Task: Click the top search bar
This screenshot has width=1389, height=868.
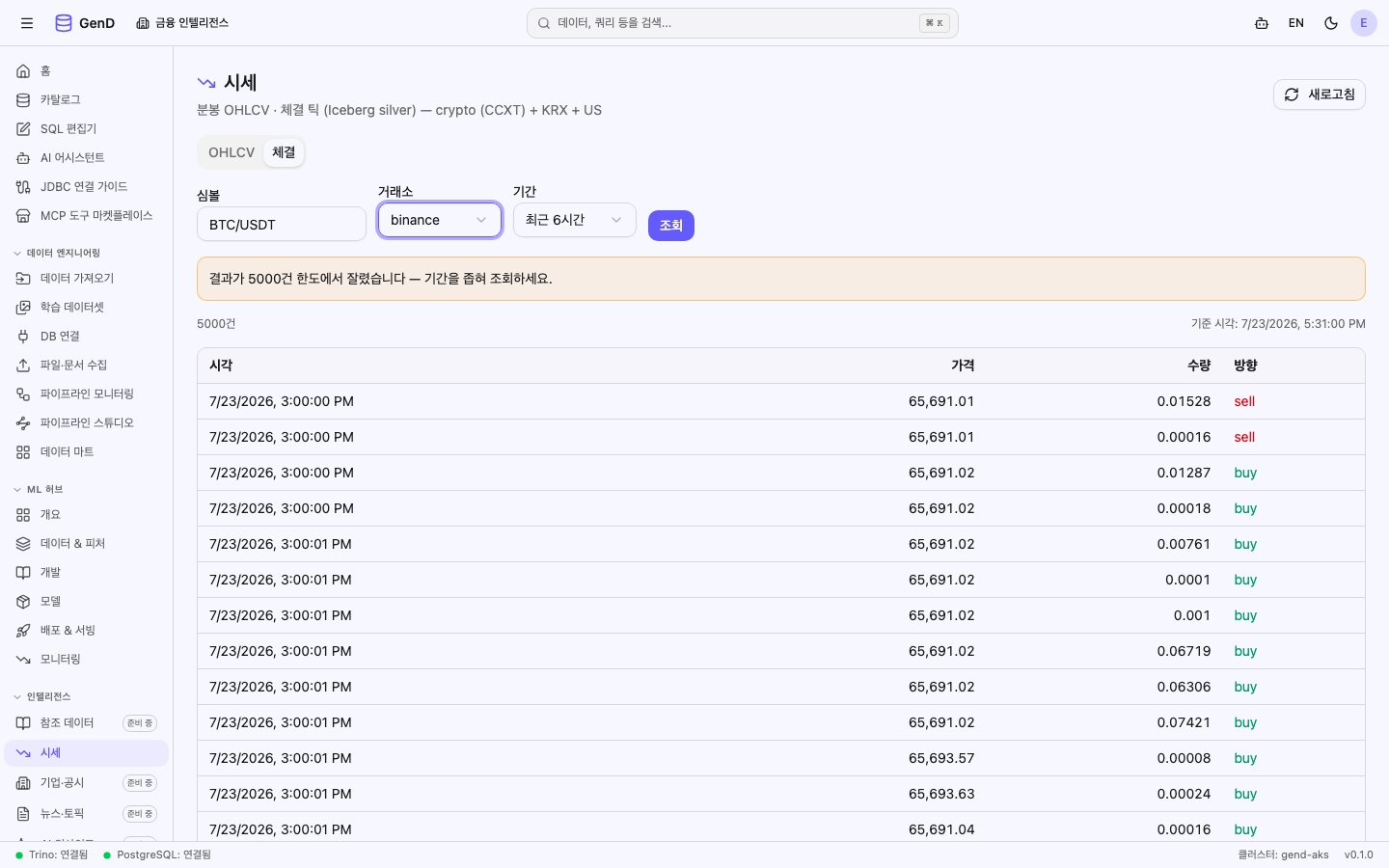Action: coord(743,23)
